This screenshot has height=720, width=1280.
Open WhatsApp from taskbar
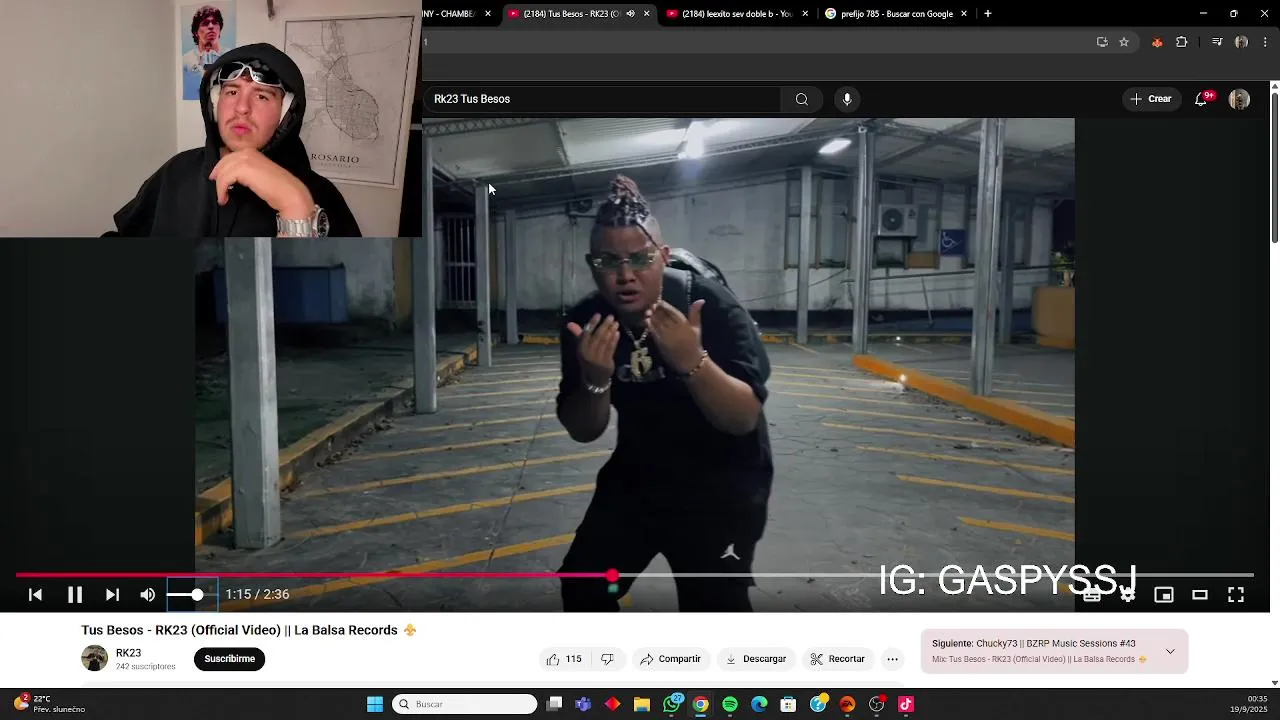tap(672, 704)
